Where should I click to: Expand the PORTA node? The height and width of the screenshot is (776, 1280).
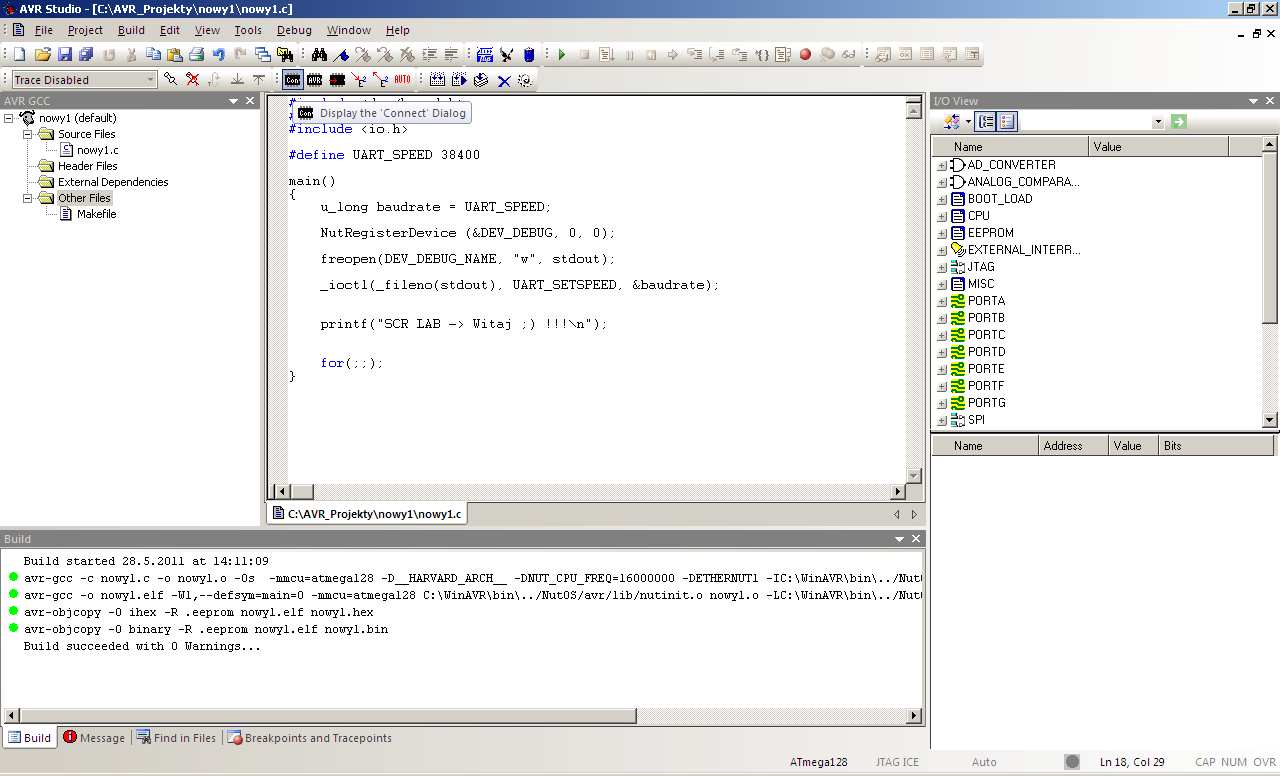(942, 302)
